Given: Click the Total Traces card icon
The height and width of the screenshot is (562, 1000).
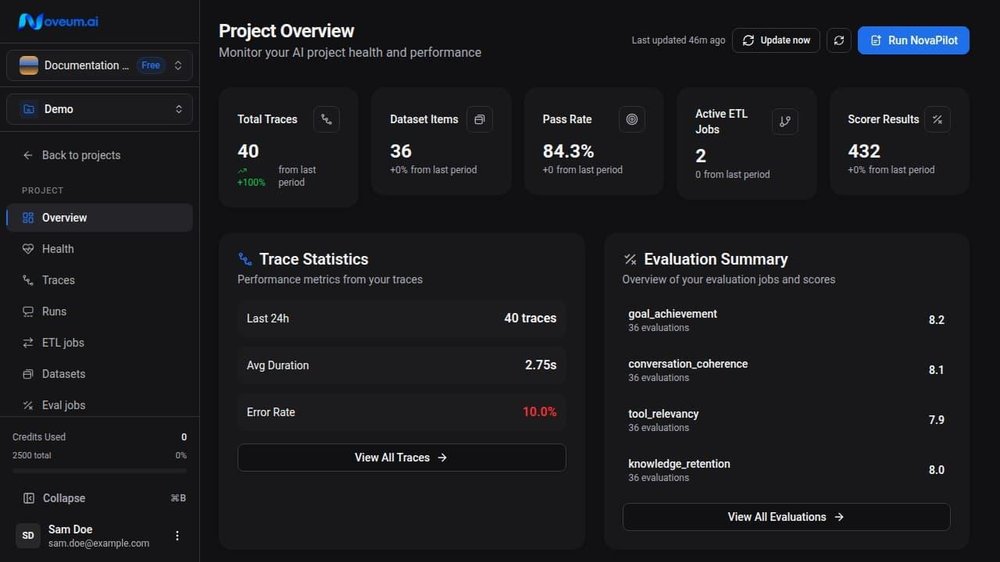Looking at the screenshot, I should click(x=327, y=119).
